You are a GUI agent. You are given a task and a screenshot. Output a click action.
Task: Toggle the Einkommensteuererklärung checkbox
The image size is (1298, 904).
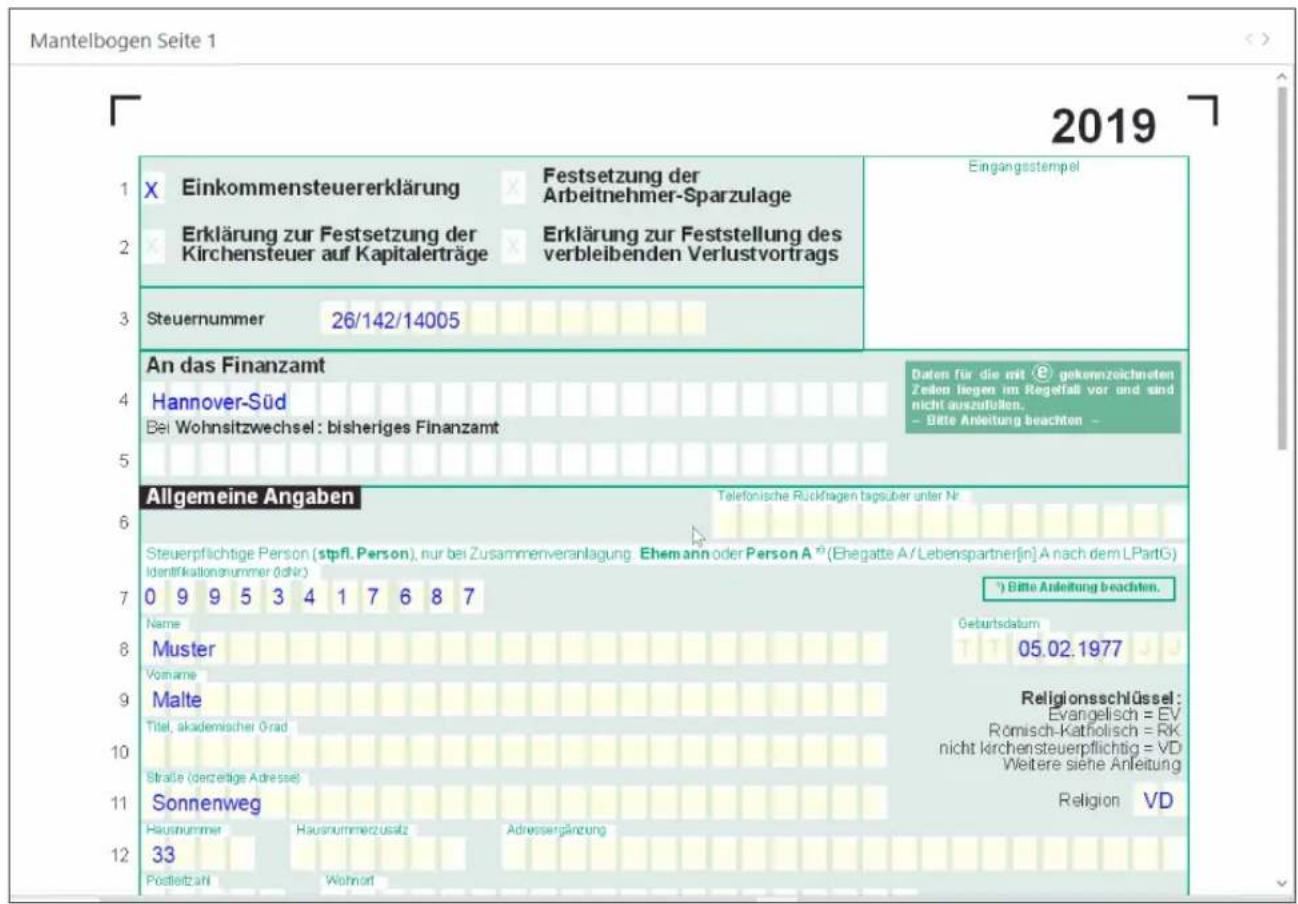pos(151,190)
